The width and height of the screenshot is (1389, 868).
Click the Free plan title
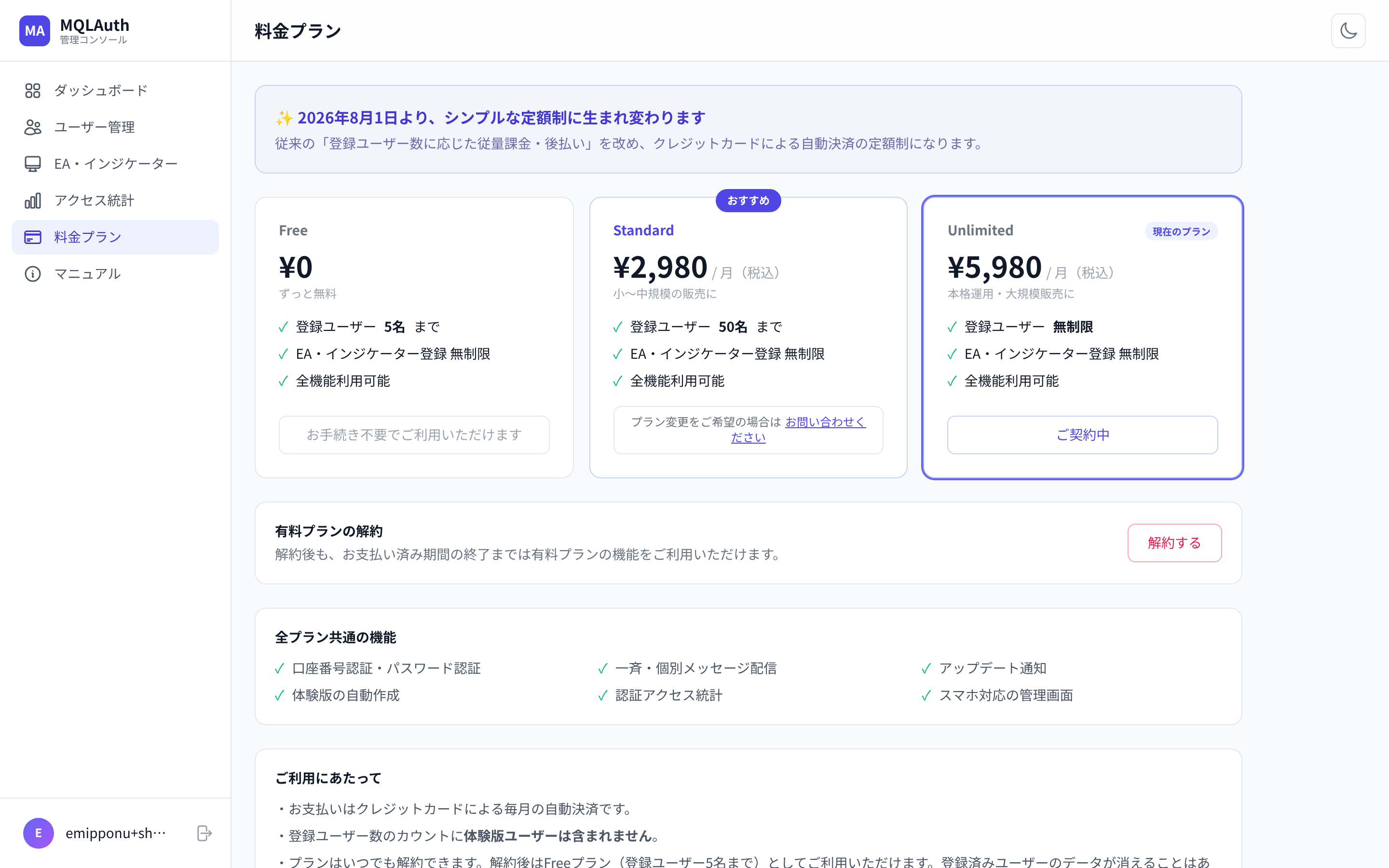point(293,230)
